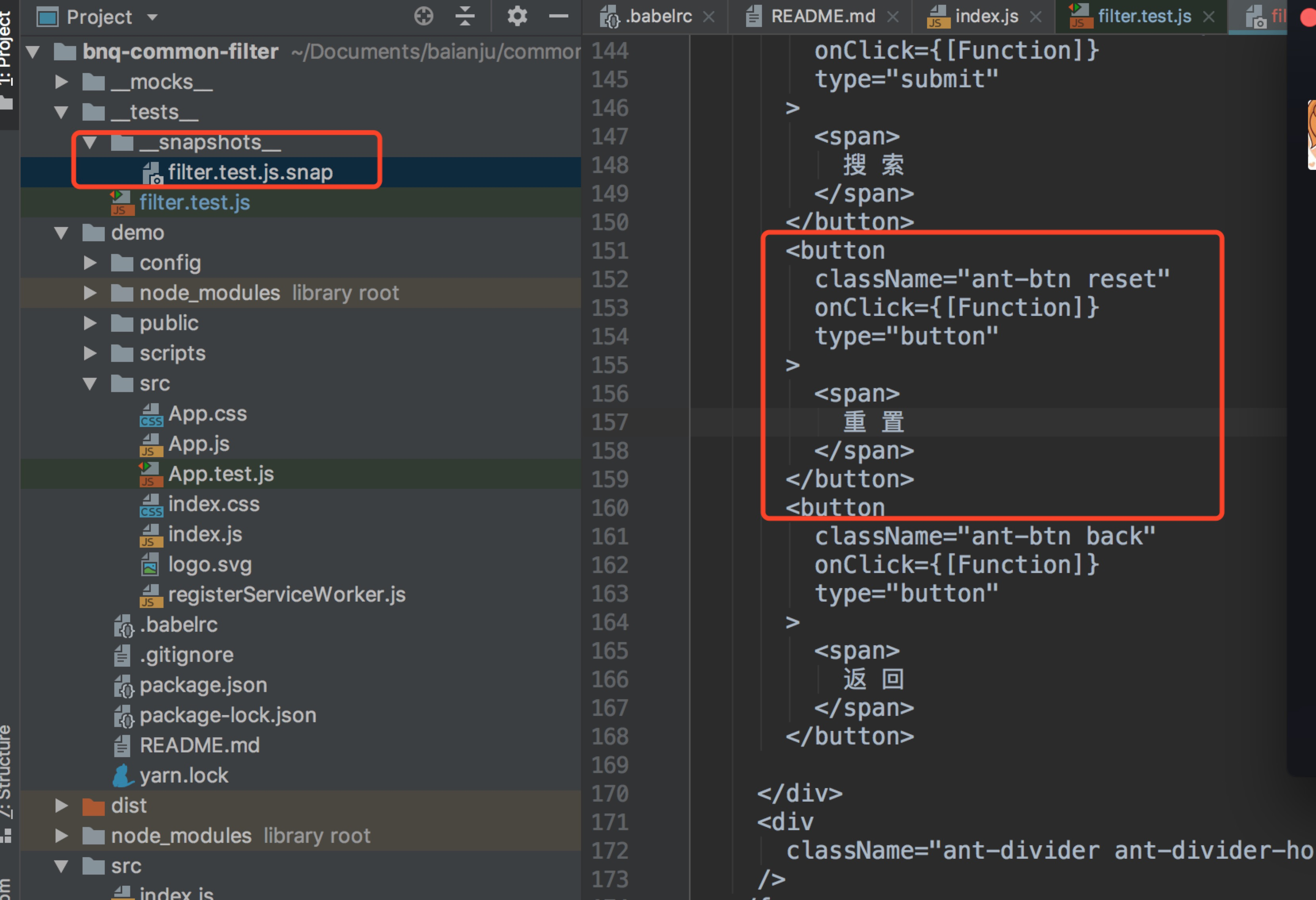Expand the config folder
Image resolution: width=1316 pixels, height=900 pixels.
point(89,263)
